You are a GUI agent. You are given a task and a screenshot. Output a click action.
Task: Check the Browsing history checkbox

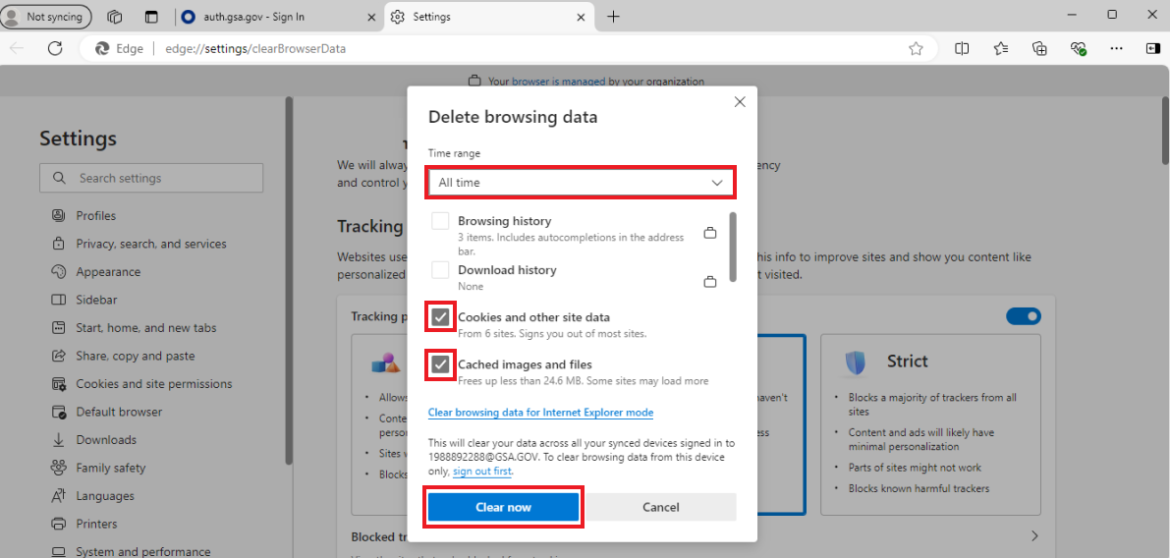click(440, 221)
